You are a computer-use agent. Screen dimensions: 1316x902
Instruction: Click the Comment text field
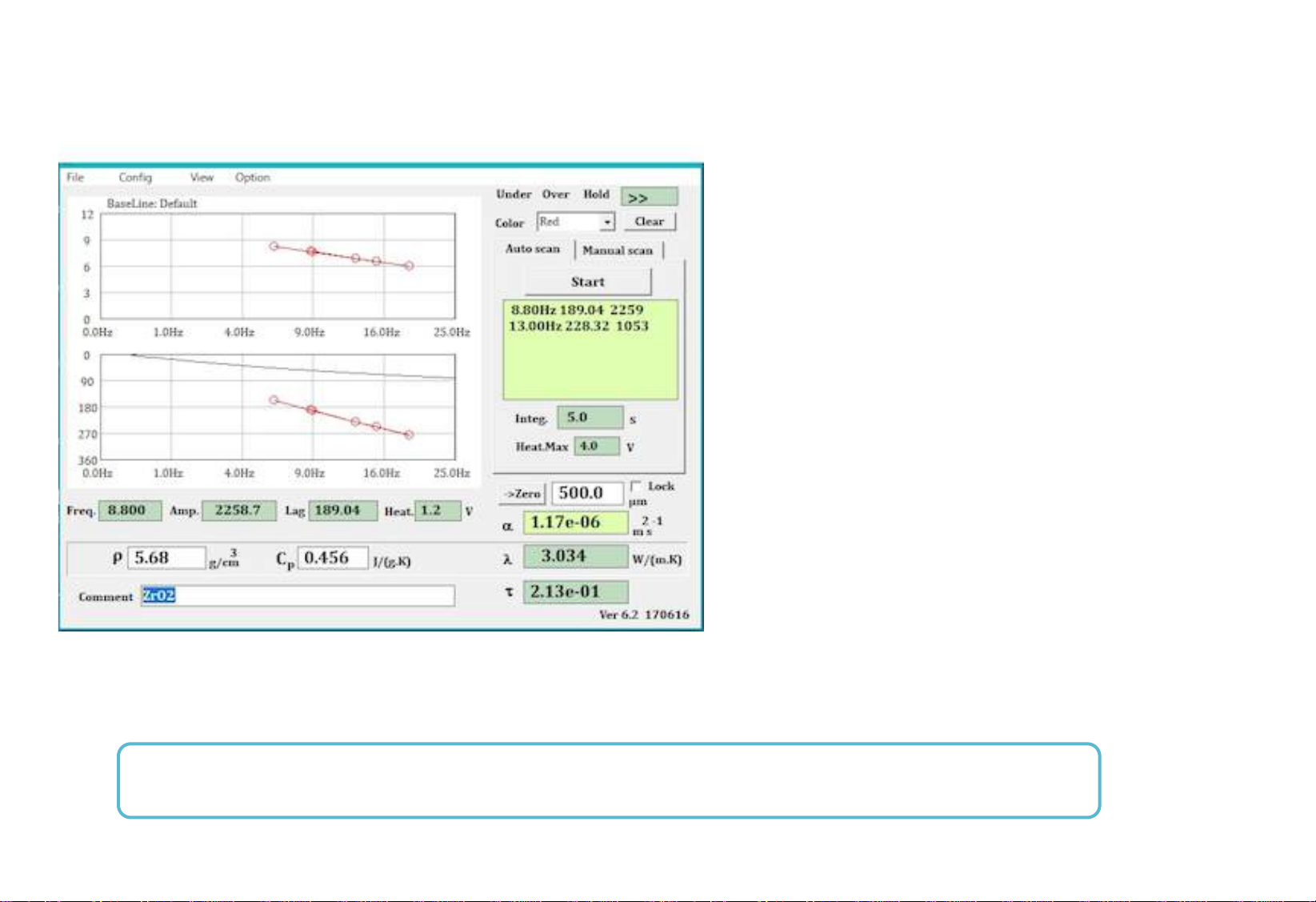pos(298,596)
